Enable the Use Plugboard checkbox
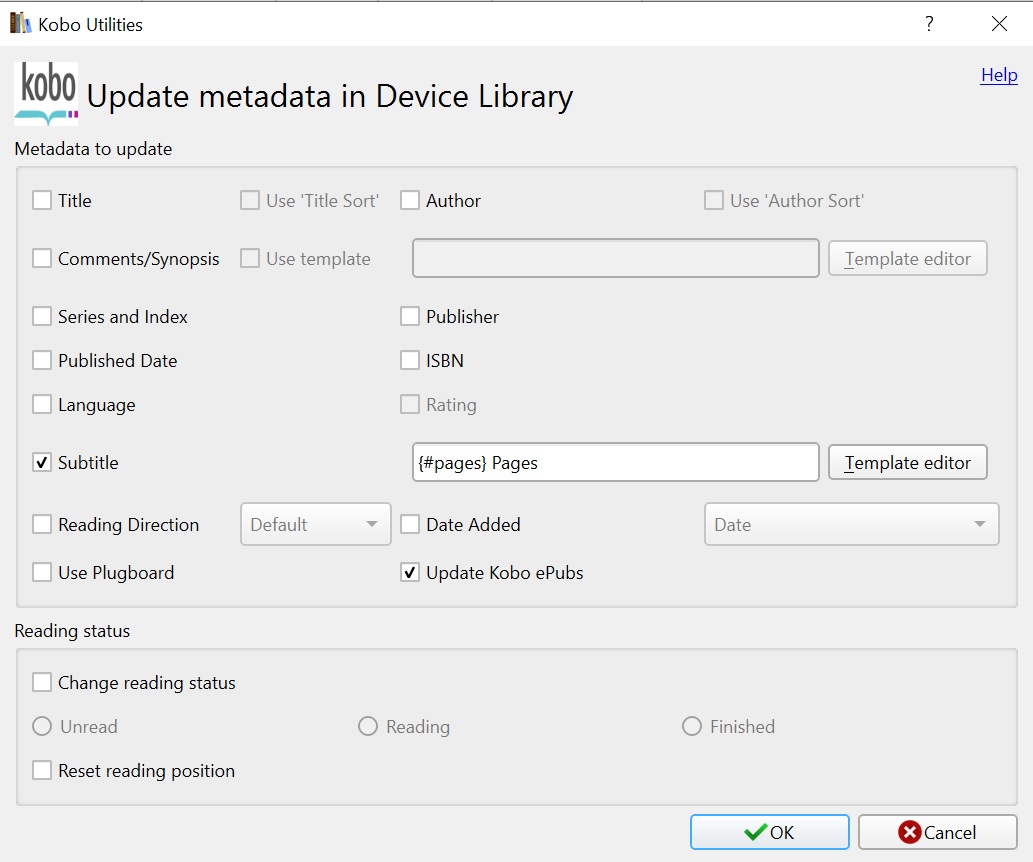This screenshot has width=1033, height=862. [x=42, y=573]
